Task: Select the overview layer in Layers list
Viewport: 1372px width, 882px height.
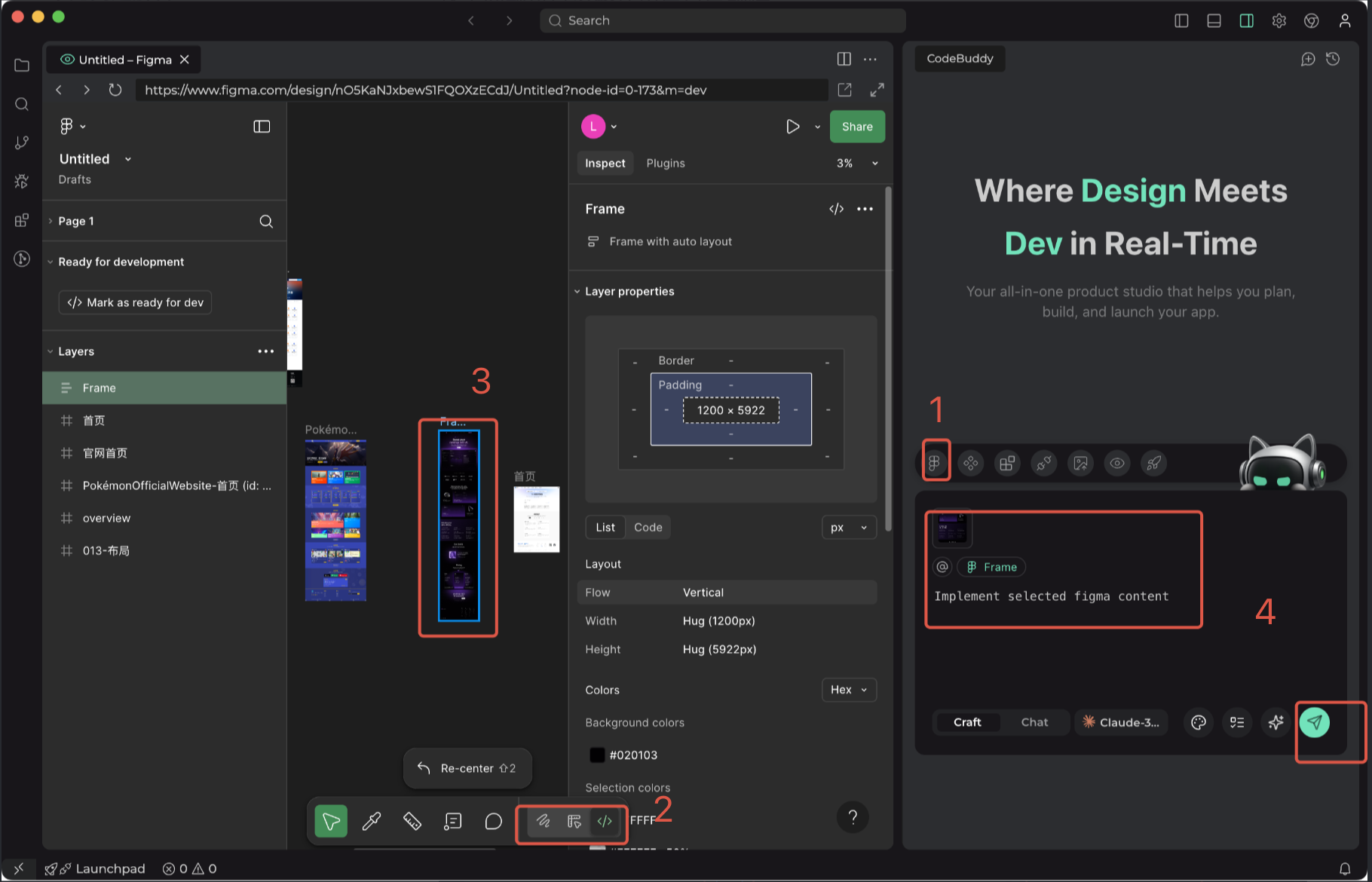Action: point(106,518)
